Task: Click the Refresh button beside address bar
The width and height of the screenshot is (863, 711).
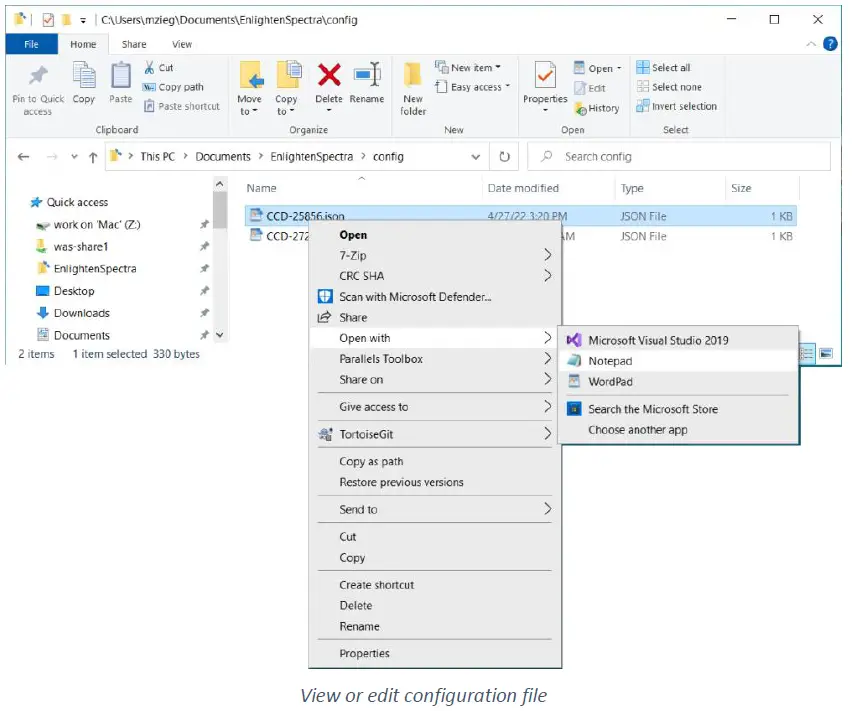Action: point(505,157)
